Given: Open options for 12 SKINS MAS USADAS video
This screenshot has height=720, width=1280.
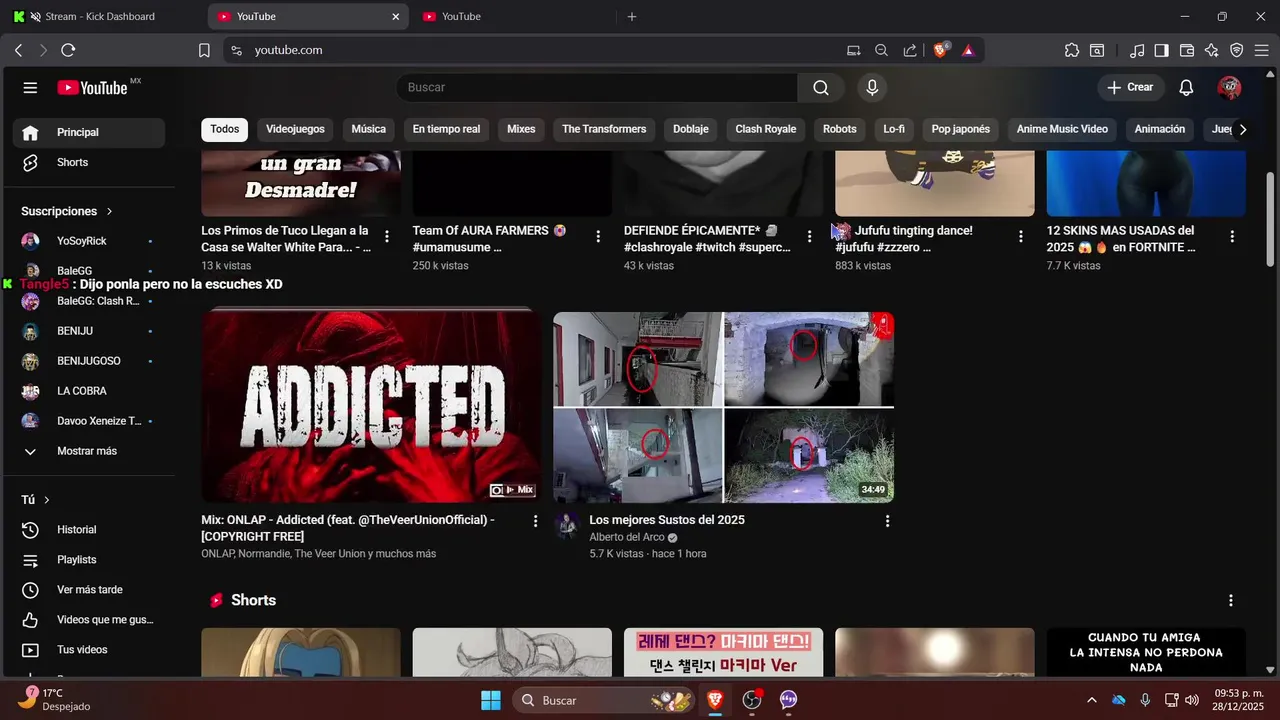Looking at the screenshot, I should 1232,237.
